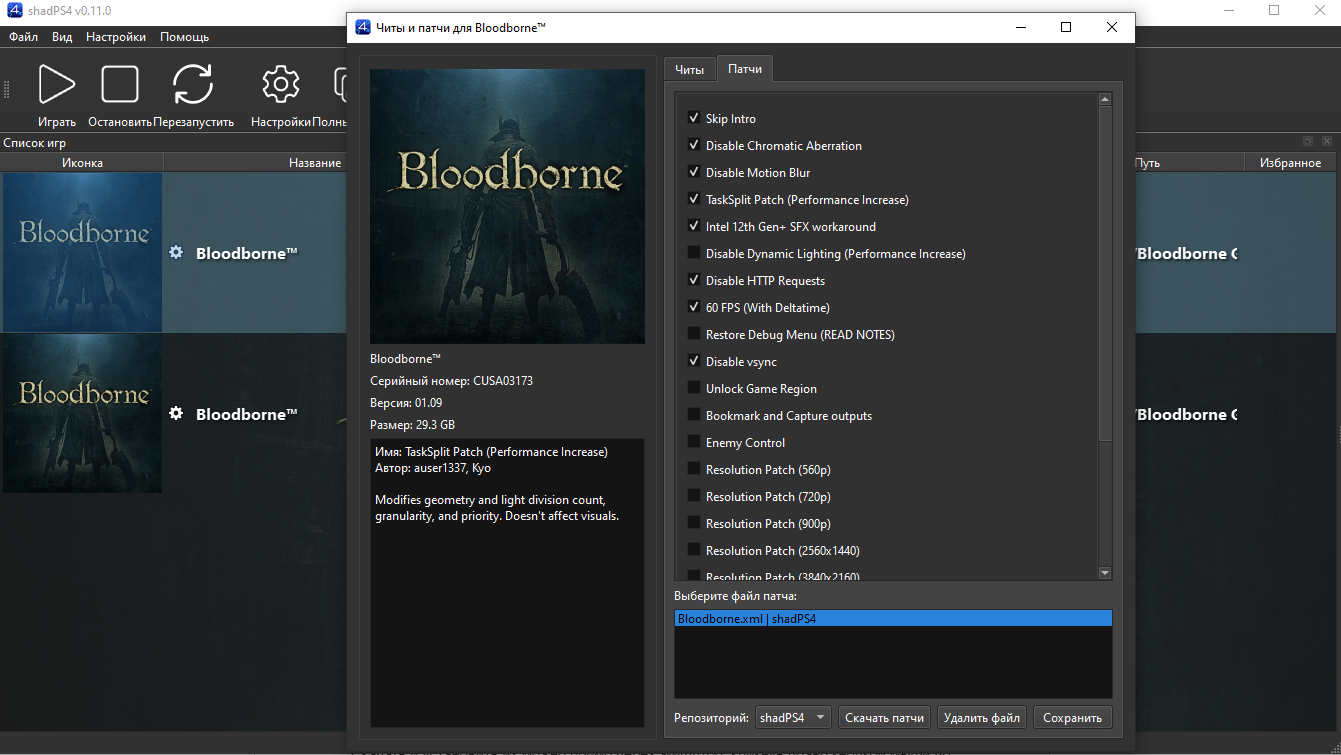This screenshot has height=755, width=1341.
Task: Close the game list (Список игр) panel
Action: click(1327, 142)
